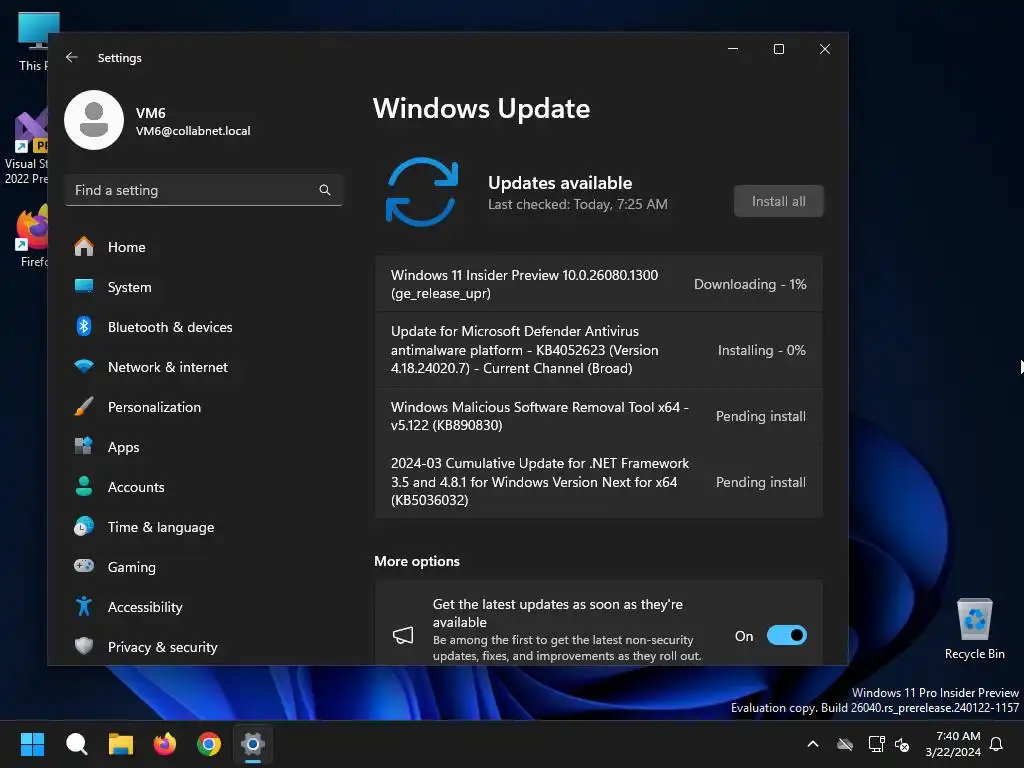This screenshot has height=768, width=1024.
Task: Click the Installing - 0% status
Action: point(761,350)
